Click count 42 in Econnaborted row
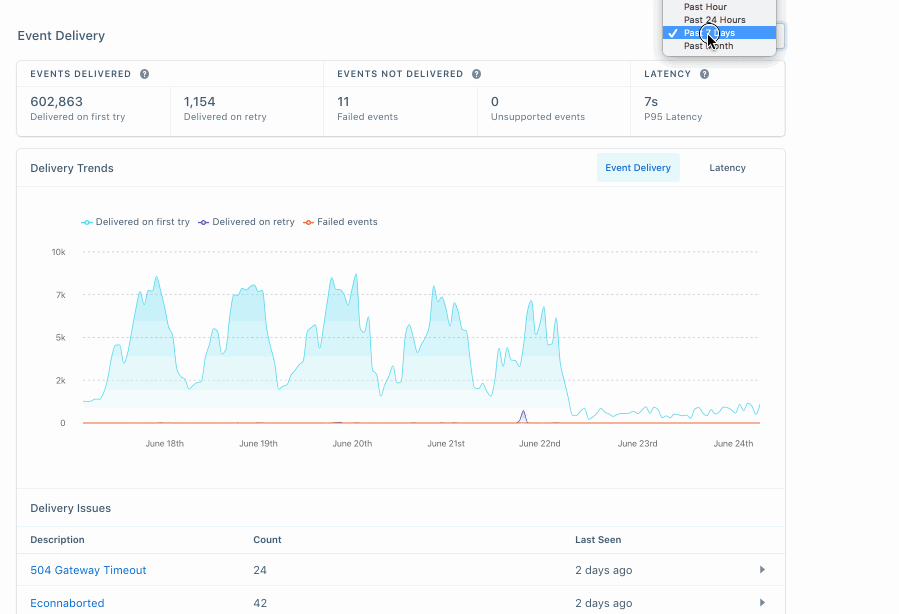 [260, 603]
